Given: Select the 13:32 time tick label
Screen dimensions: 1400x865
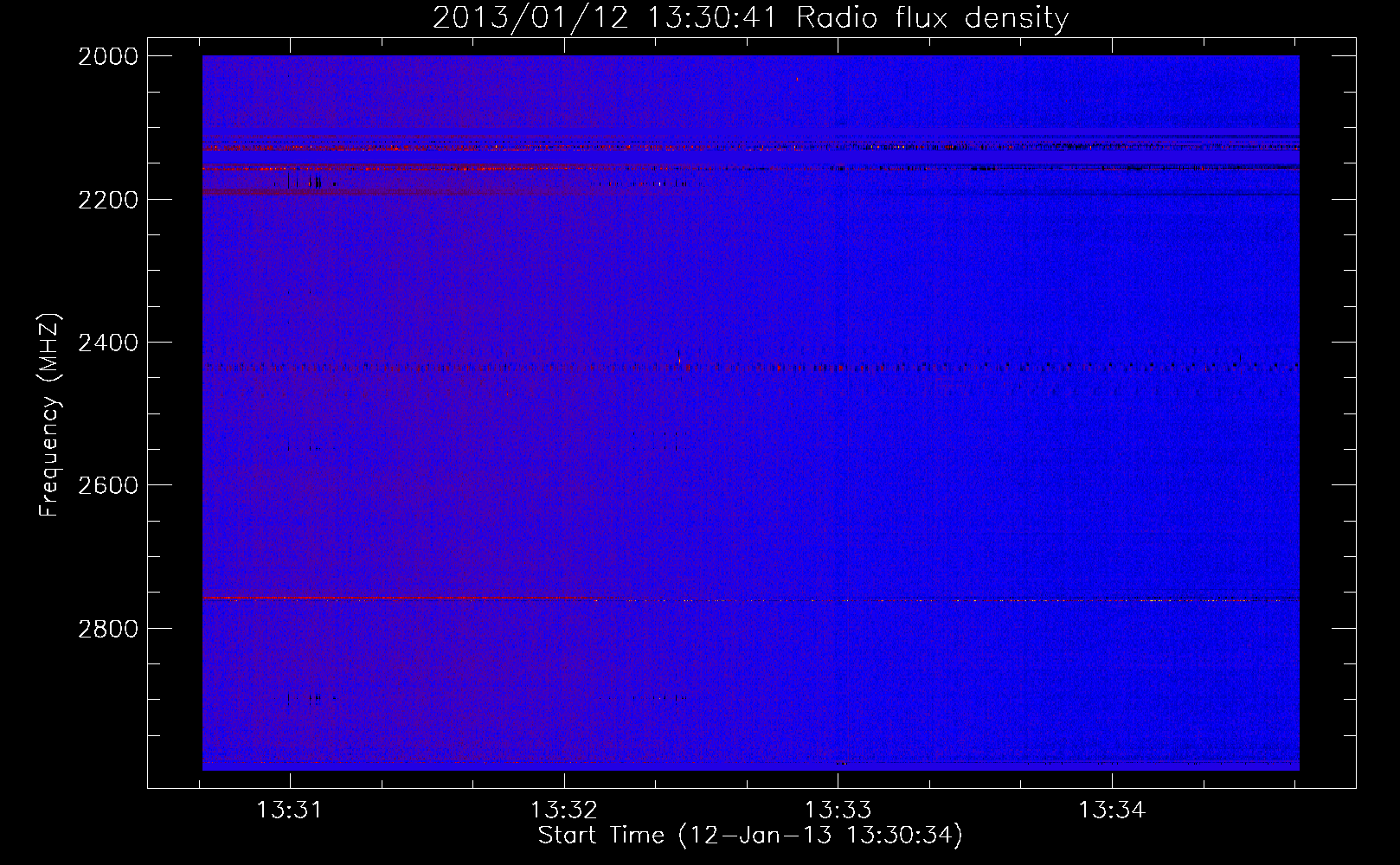Looking at the screenshot, I should tap(564, 810).
